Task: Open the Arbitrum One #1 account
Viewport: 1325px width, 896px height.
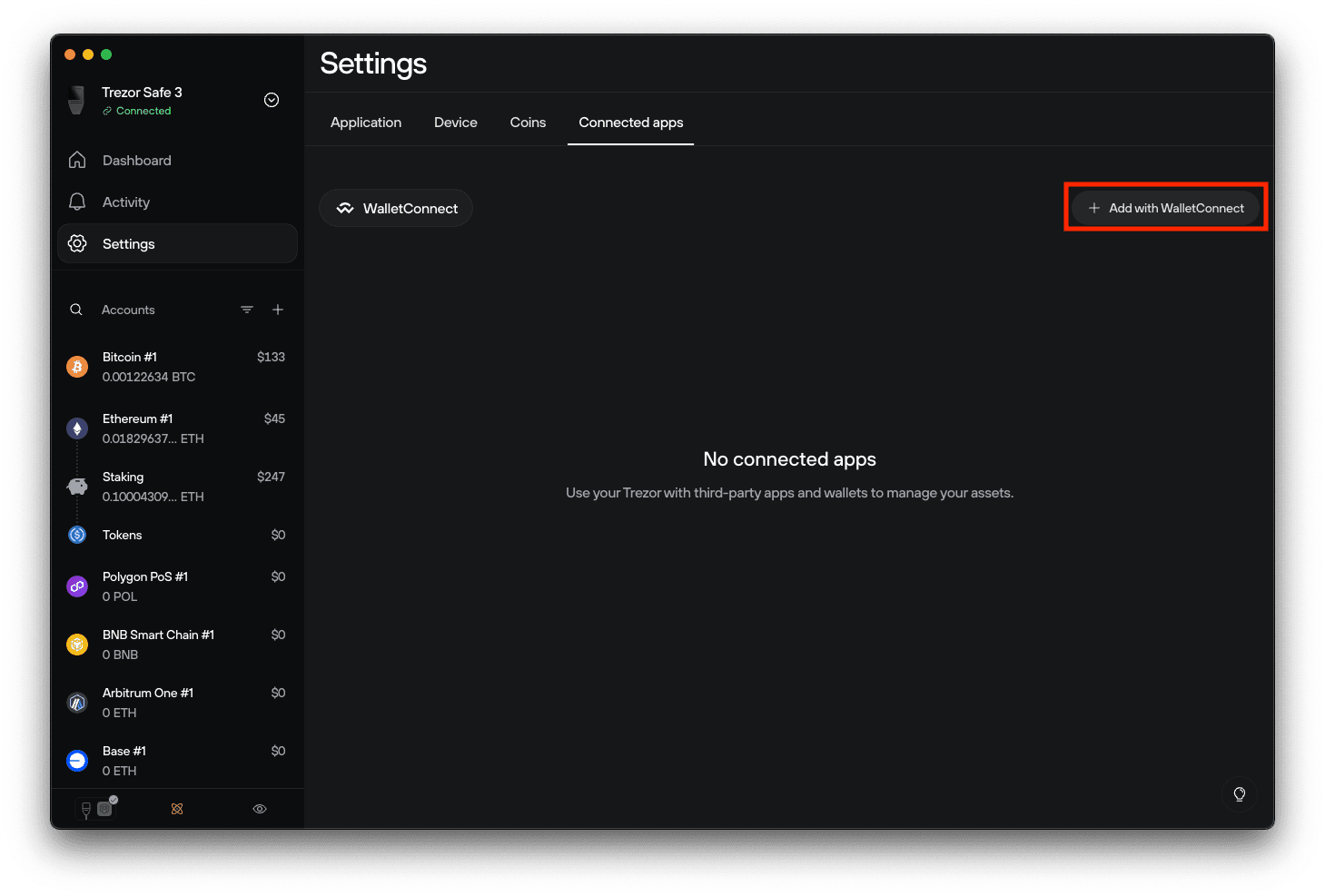Action: click(x=177, y=703)
